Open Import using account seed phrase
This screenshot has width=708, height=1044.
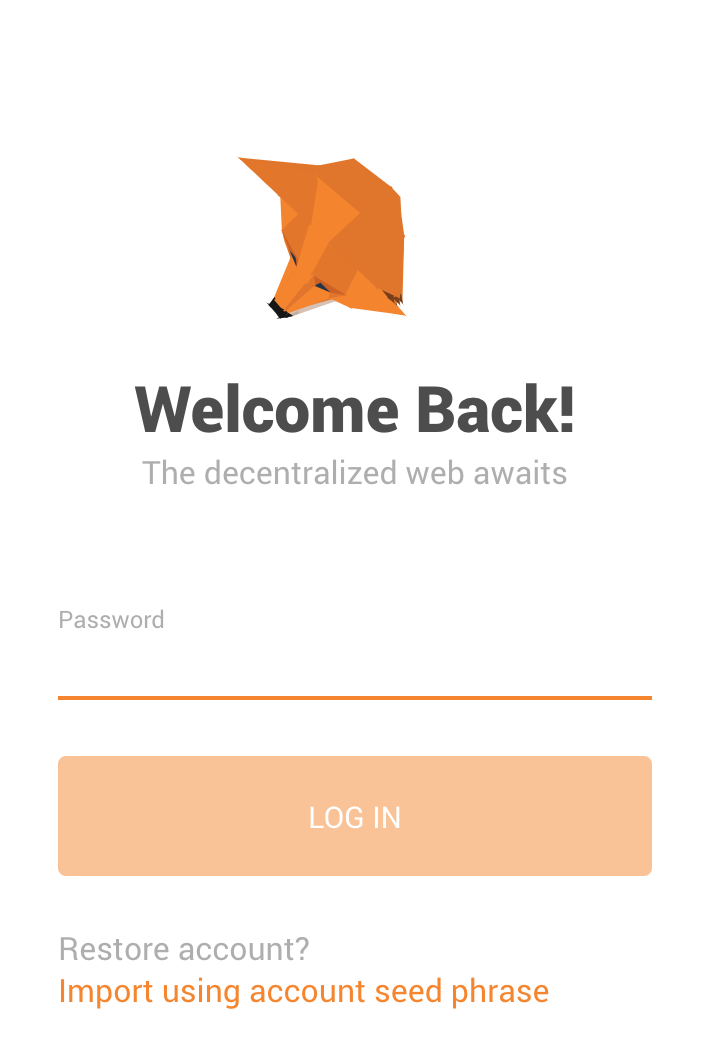[304, 991]
